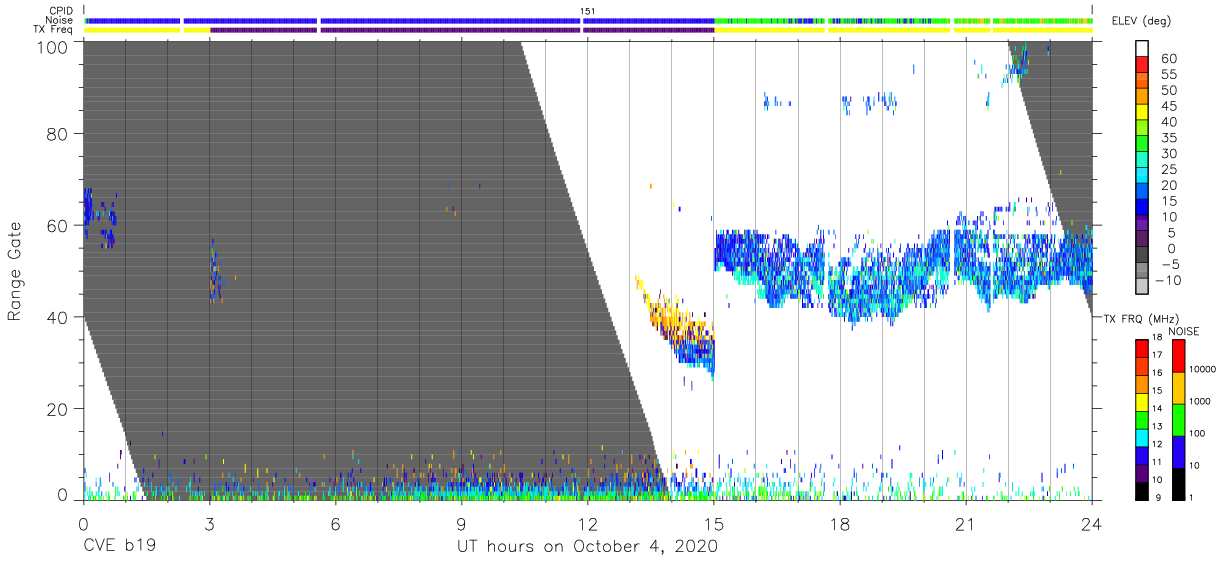Click the ELEV colorbar label '55'
Screen dimensions: 1228x567
(1169, 74)
